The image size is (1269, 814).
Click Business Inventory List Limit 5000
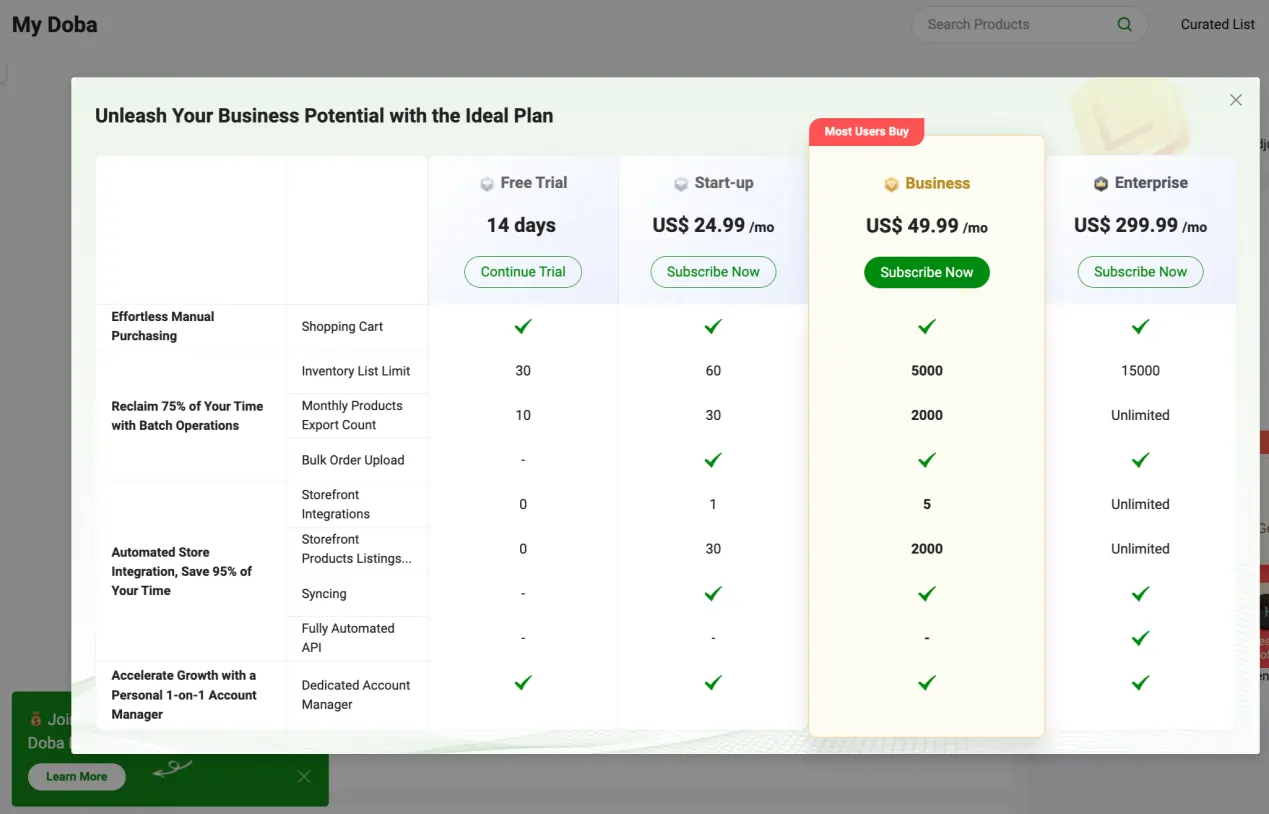click(927, 371)
